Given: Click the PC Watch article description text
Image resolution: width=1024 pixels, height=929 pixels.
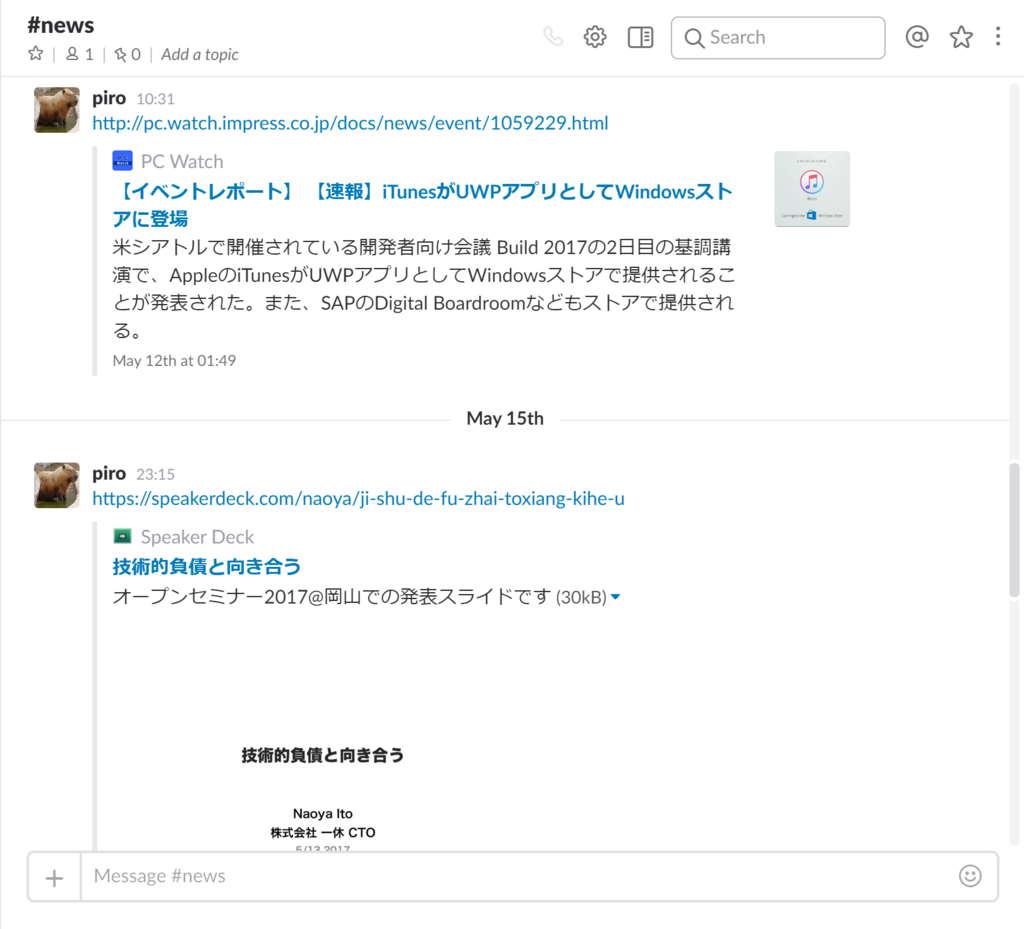Looking at the screenshot, I should click(x=424, y=289).
